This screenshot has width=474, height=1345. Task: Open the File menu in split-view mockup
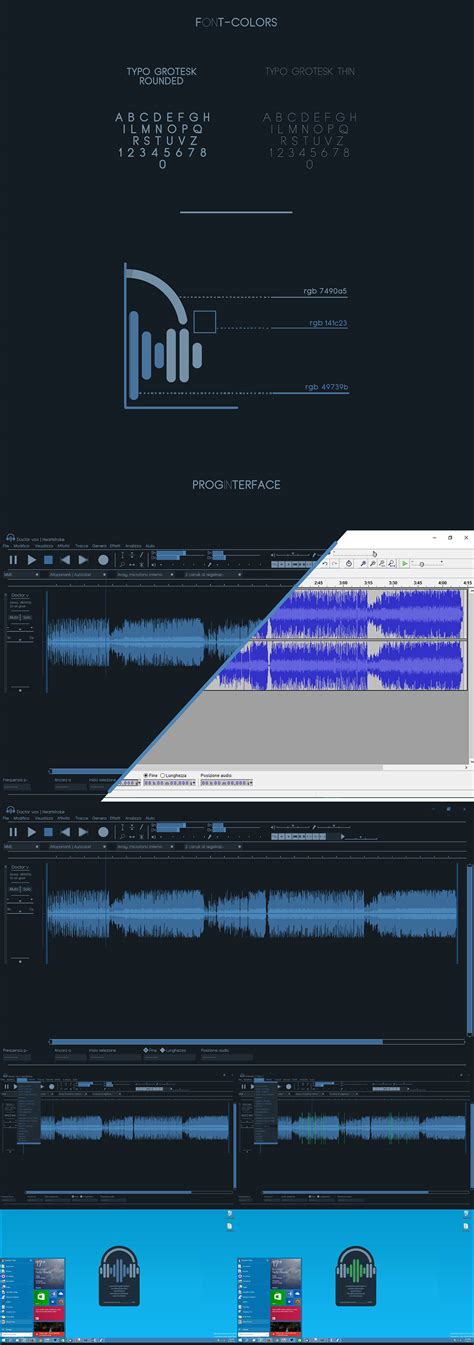(6, 546)
